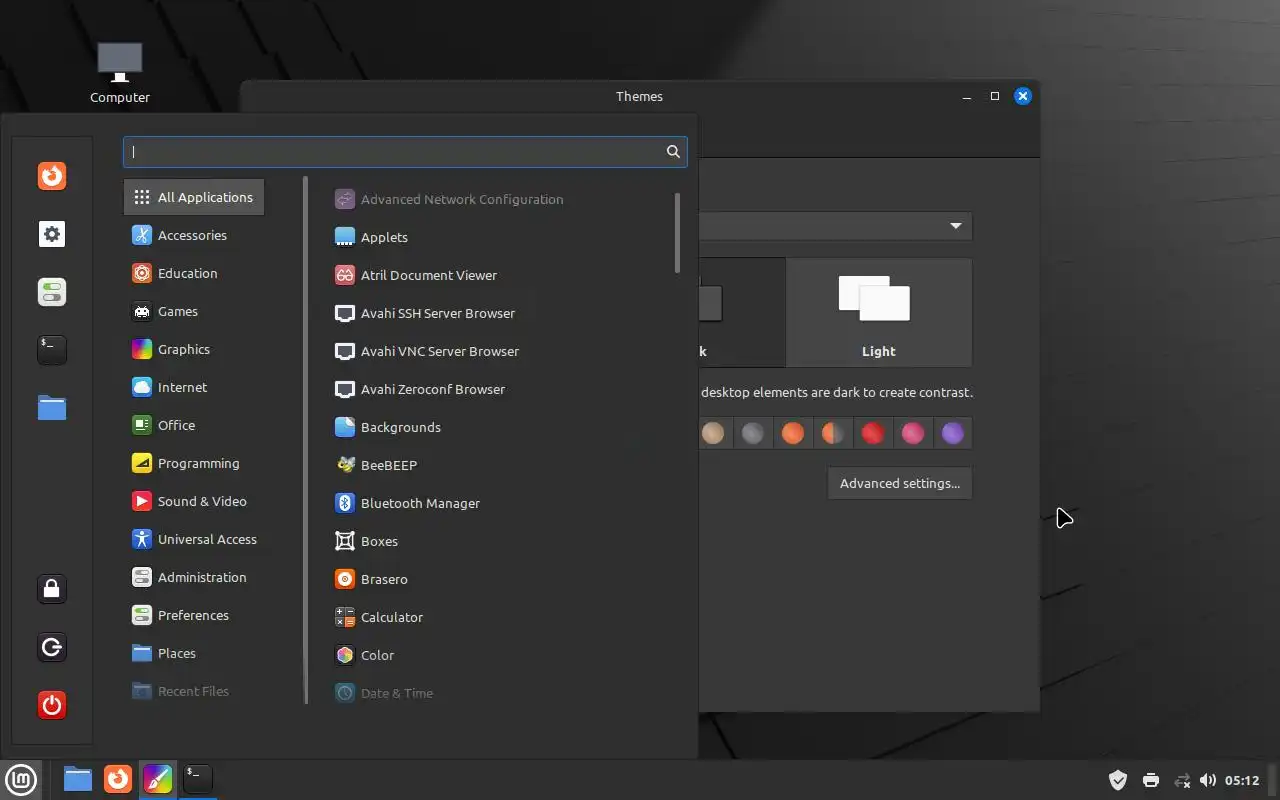Pick the sand beige accent color
The image size is (1280, 800).
click(x=713, y=433)
